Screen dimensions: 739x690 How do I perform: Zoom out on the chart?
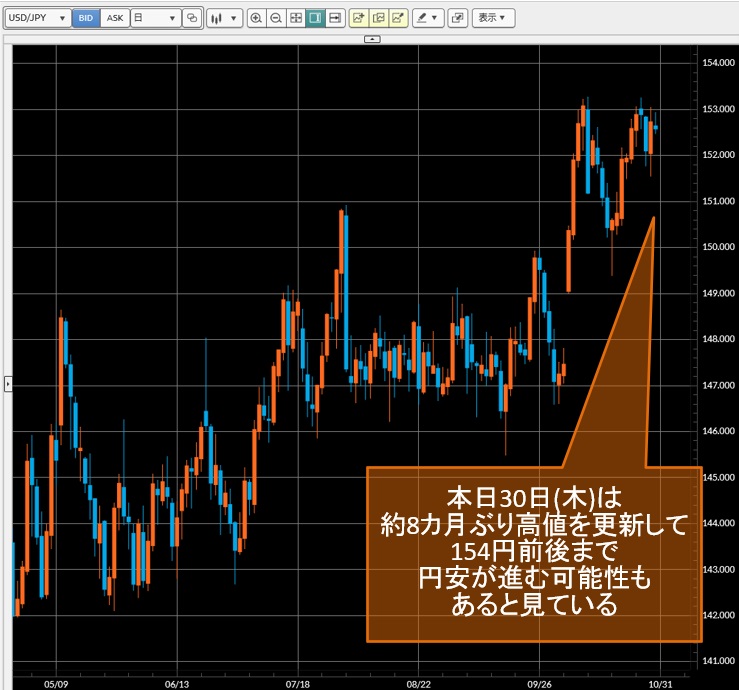pos(275,18)
